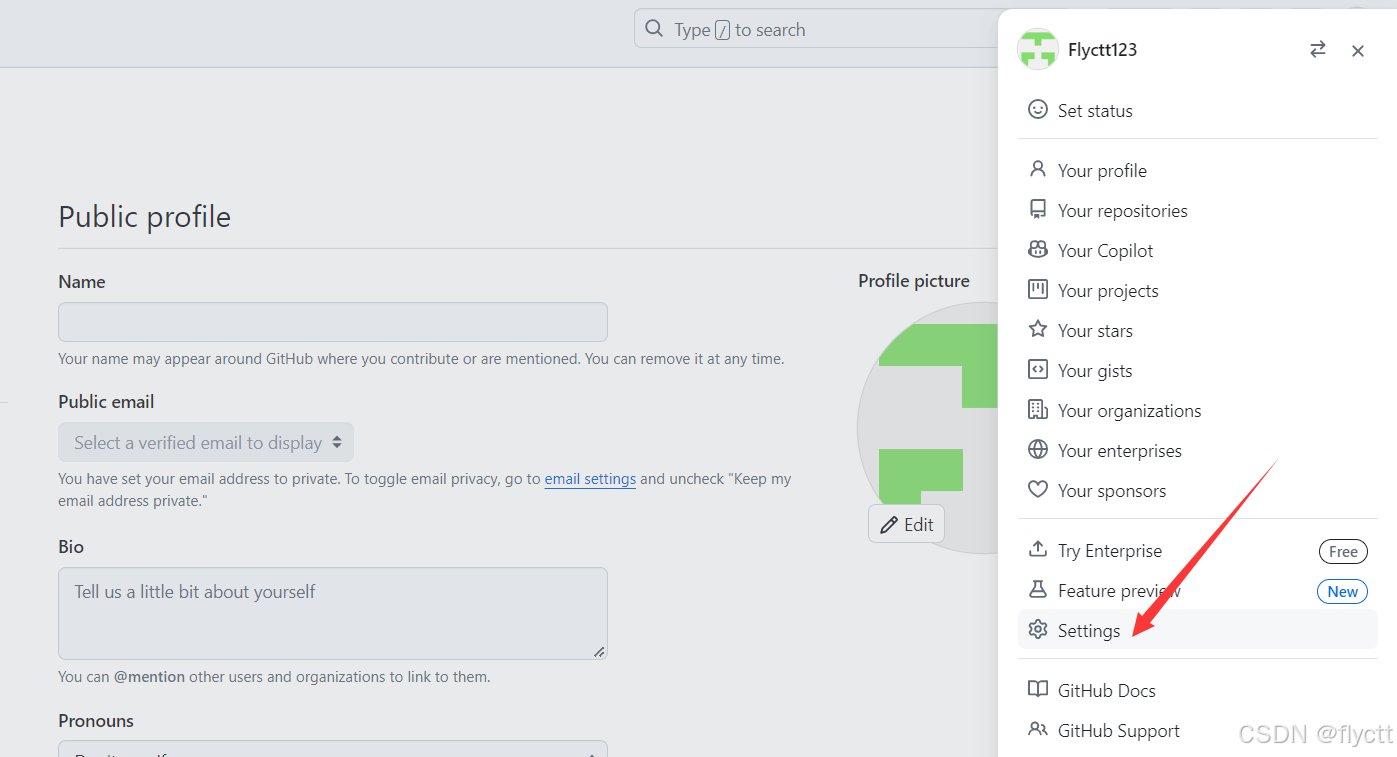Open the Feature preview entry
This screenshot has height=757, width=1397.
[x=1198, y=590]
